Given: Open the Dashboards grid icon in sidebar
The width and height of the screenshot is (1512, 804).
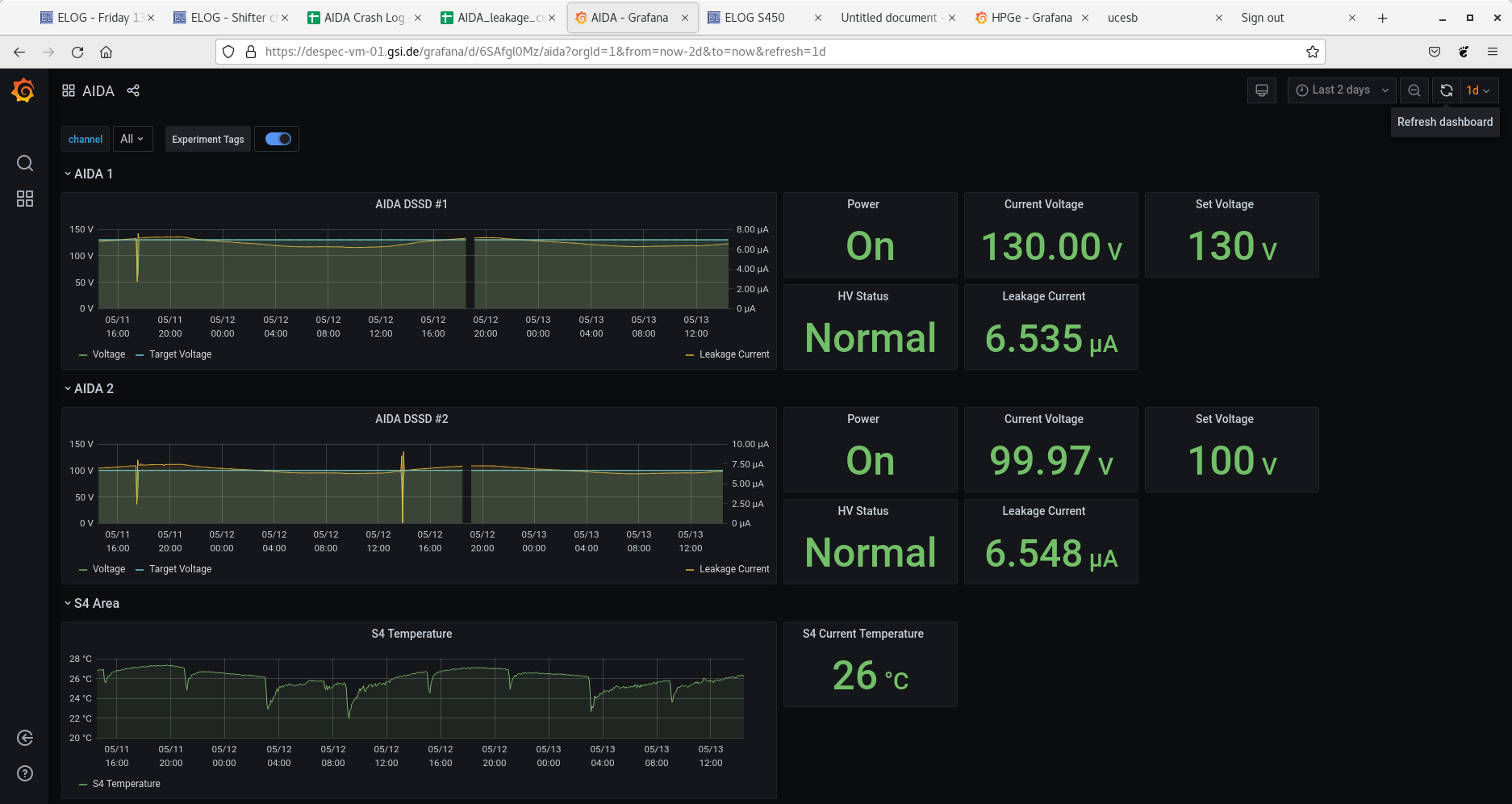Looking at the screenshot, I should (x=25, y=199).
